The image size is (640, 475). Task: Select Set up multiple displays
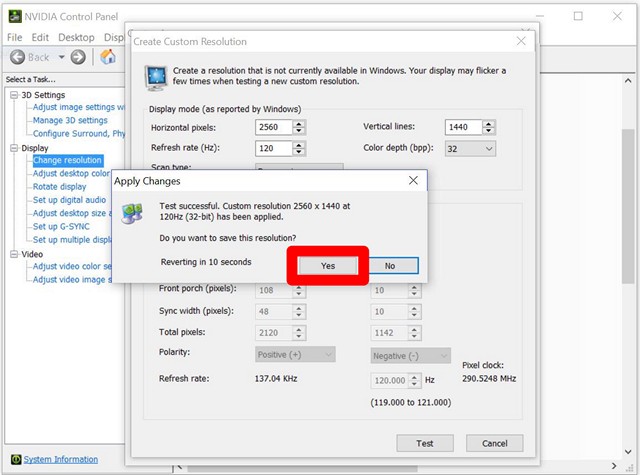pos(72,240)
